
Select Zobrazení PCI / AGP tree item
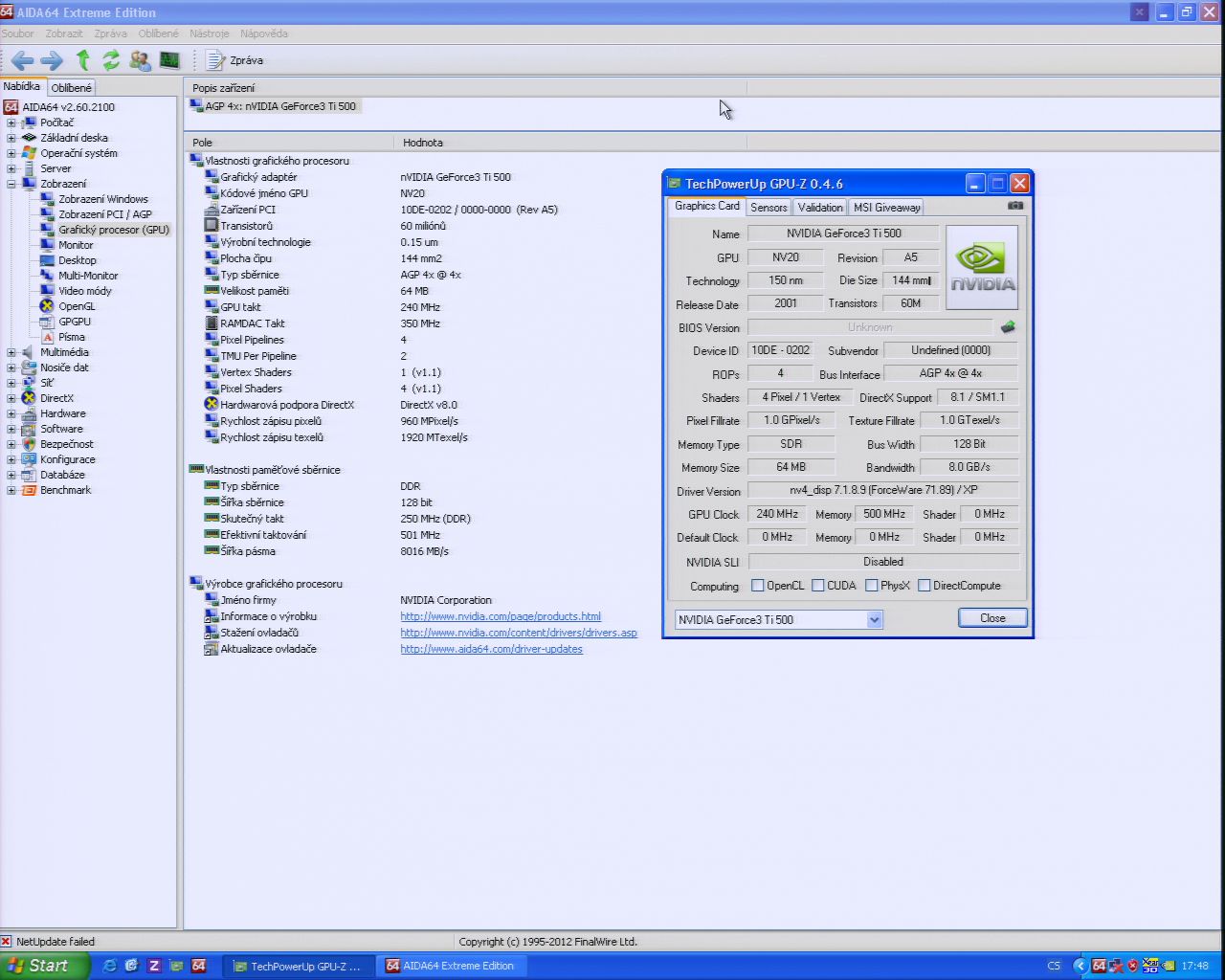click(96, 214)
